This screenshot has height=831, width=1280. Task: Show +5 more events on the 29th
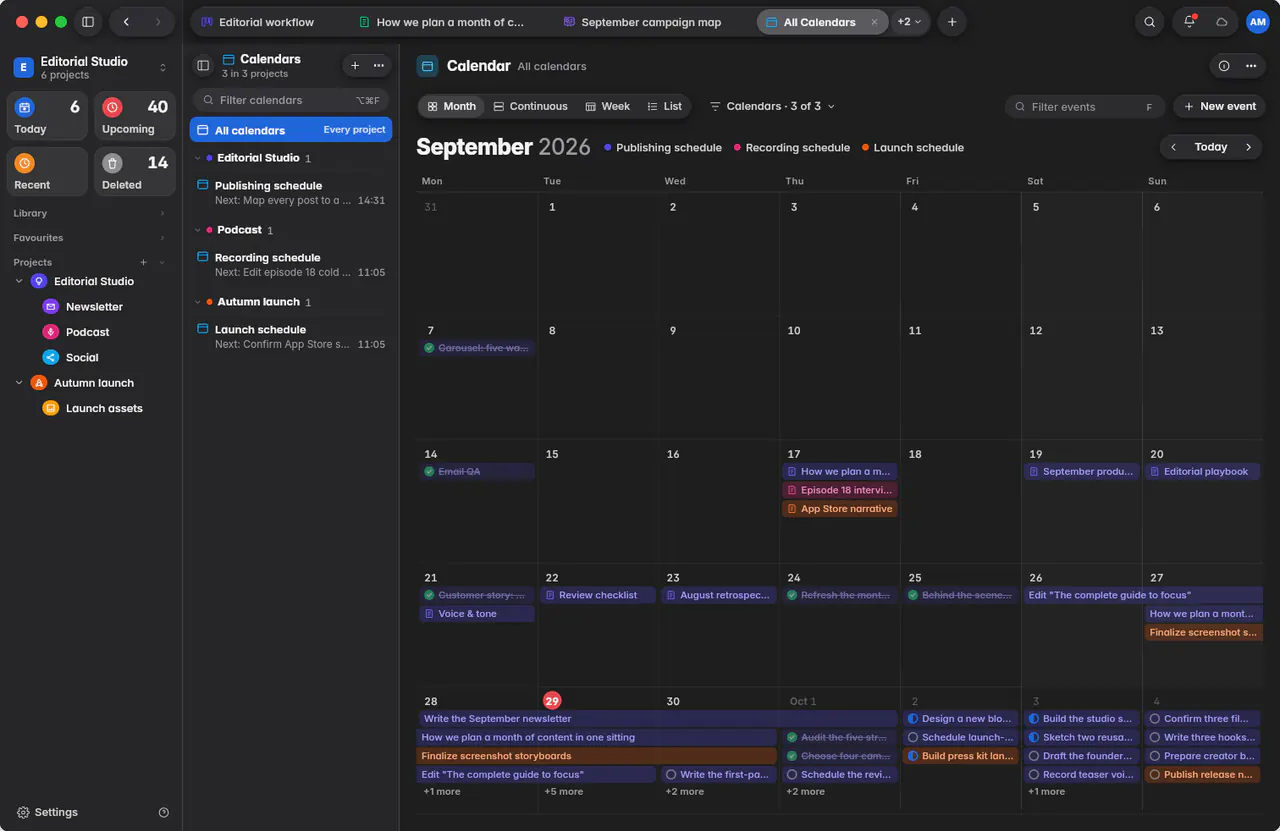563,791
